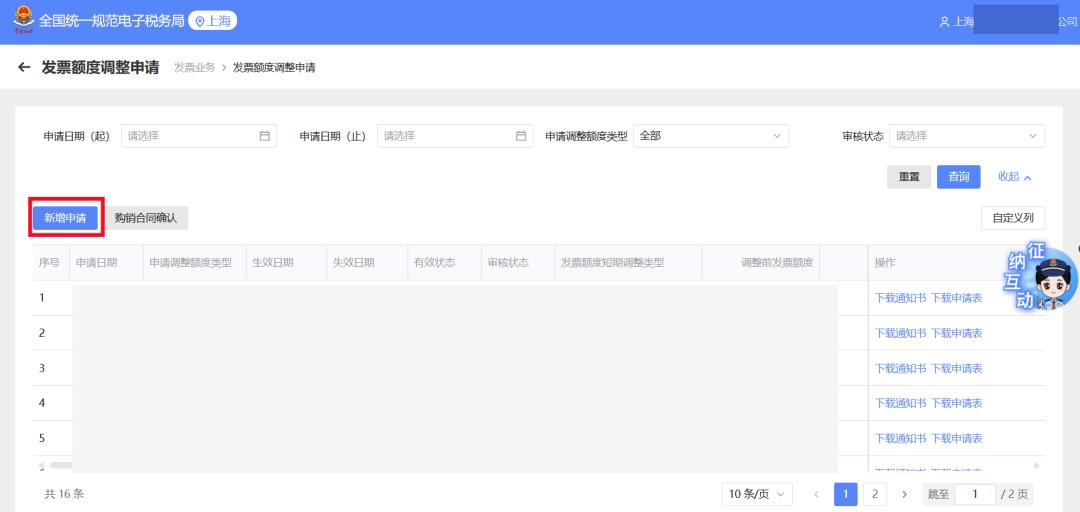1080x512 pixels.
Task: Open the 10 条/页 page size dropdown
Action: tap(757, 494)
